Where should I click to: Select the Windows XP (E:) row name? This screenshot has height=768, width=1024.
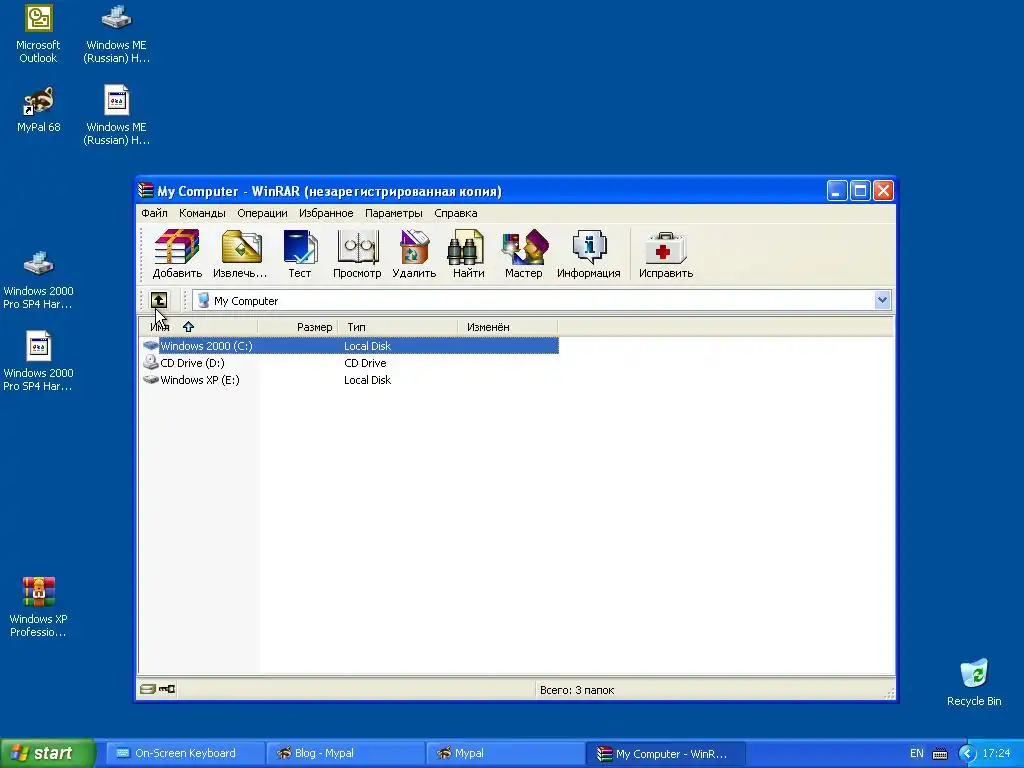pos(200,379)
